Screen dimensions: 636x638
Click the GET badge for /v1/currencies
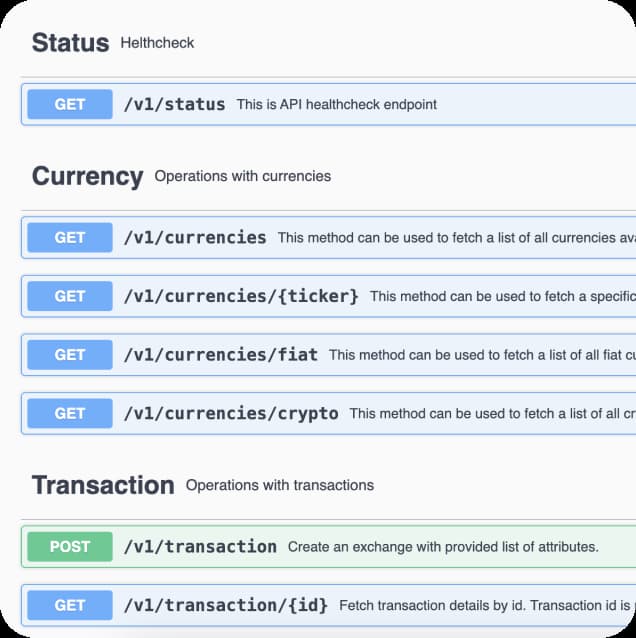[x=70, y=238]
